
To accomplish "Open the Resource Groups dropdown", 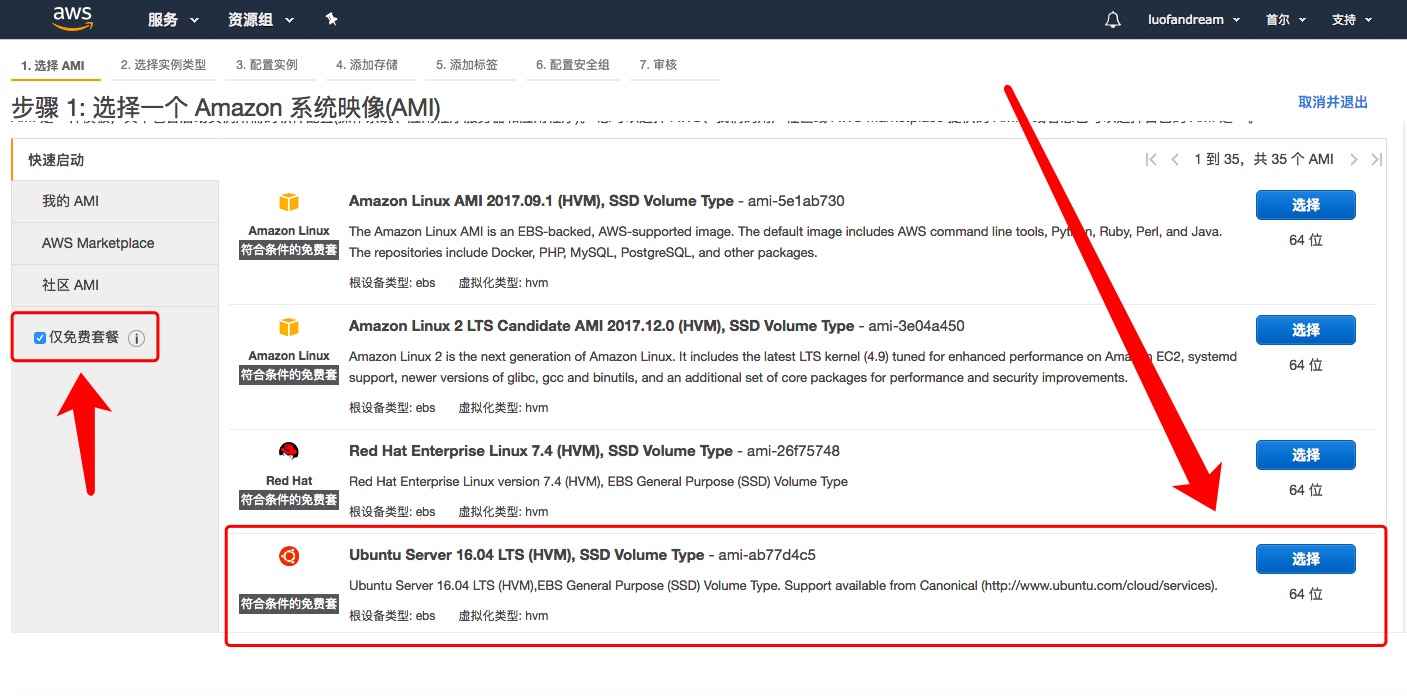I will [x=261, y=20].
